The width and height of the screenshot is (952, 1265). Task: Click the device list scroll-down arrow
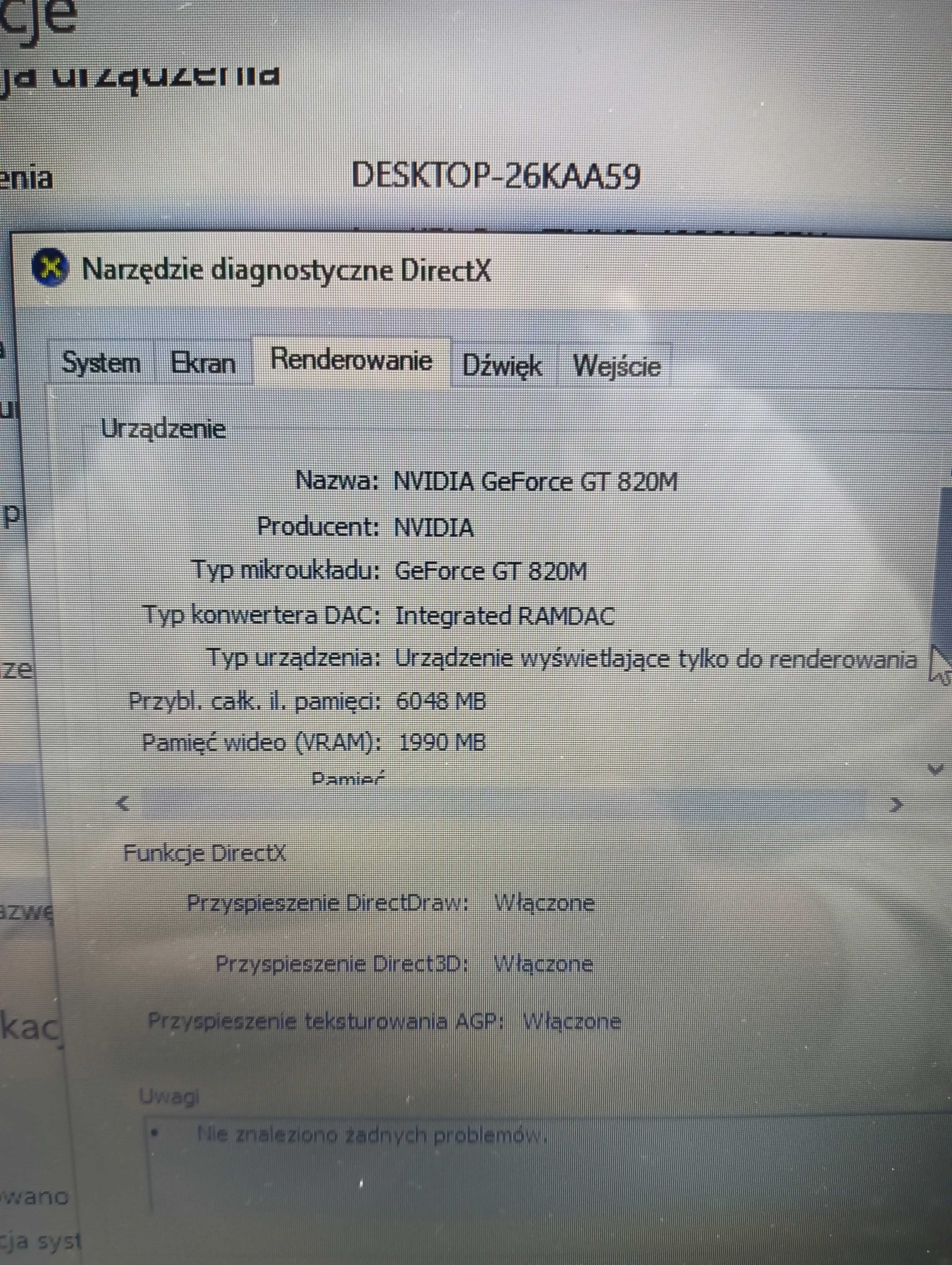tap(936, 769)
